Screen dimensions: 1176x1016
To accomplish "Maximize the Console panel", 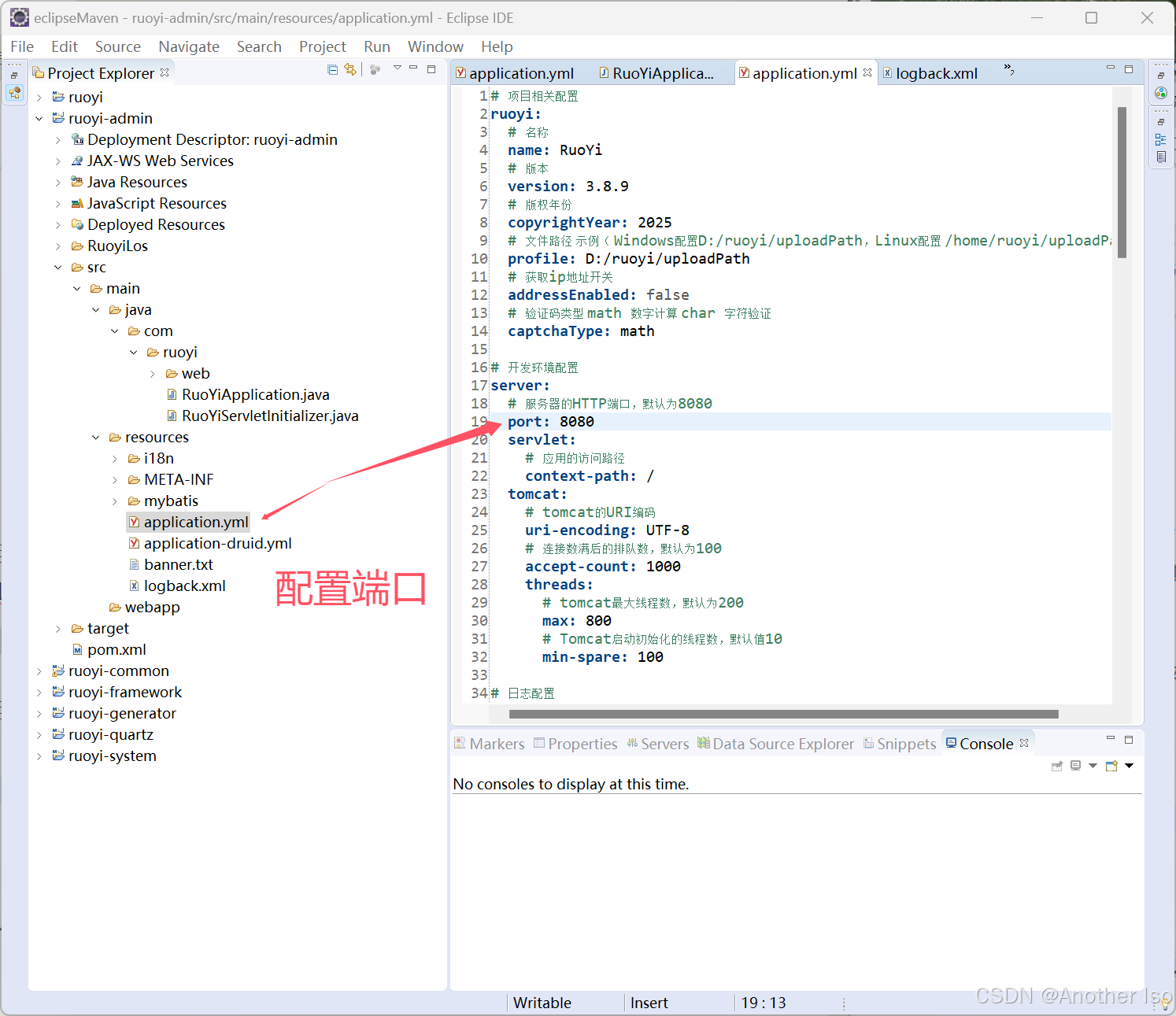I will pyautogui.click(x=1129, y=740).
